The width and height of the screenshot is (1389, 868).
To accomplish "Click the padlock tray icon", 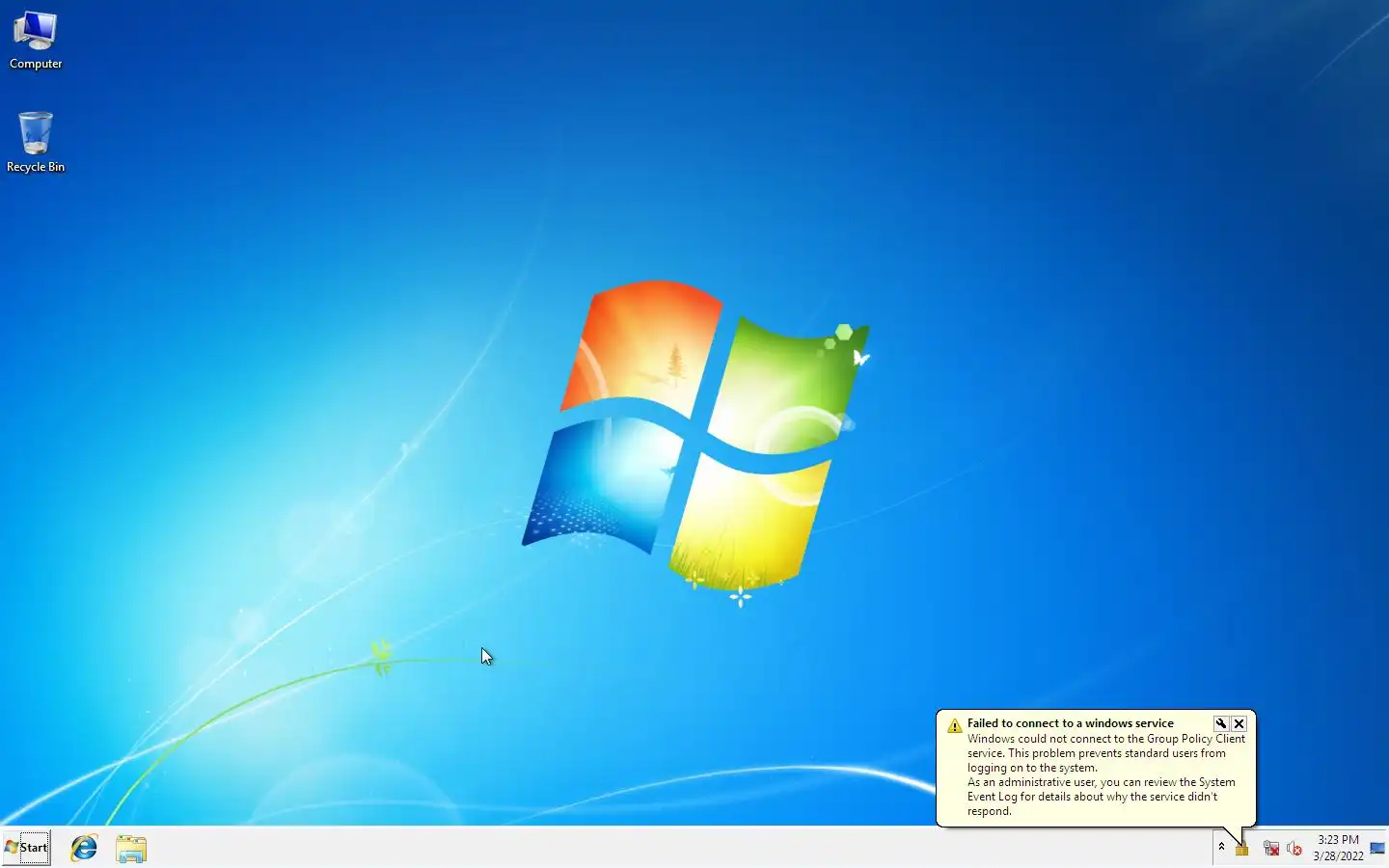I will (x=1242, y=848).
